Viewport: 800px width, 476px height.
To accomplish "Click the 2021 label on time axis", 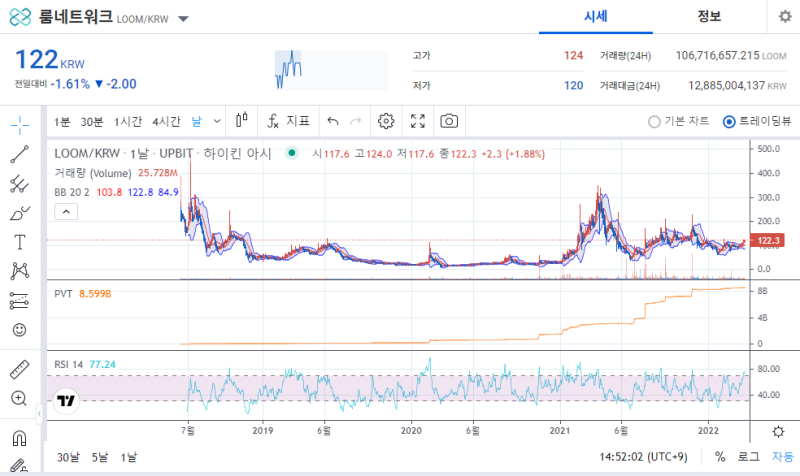I will click(x=559, y=431).
